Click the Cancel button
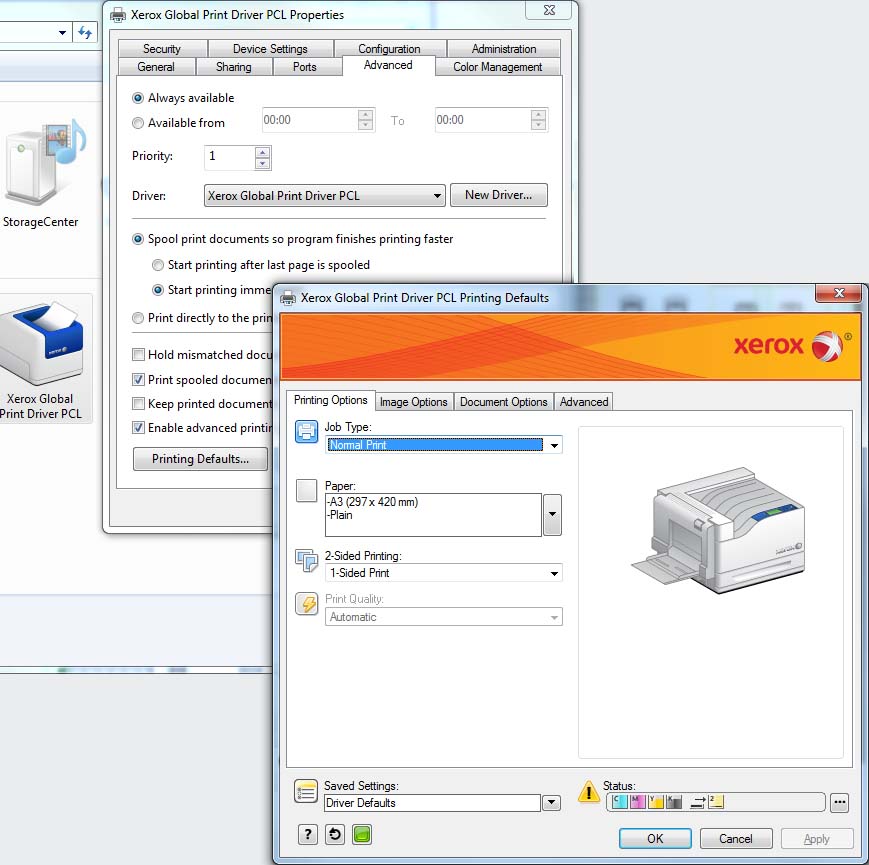Image resolution: width=869 pixels, height=865 pixels. pyautogui.click(x=736, y=838)
